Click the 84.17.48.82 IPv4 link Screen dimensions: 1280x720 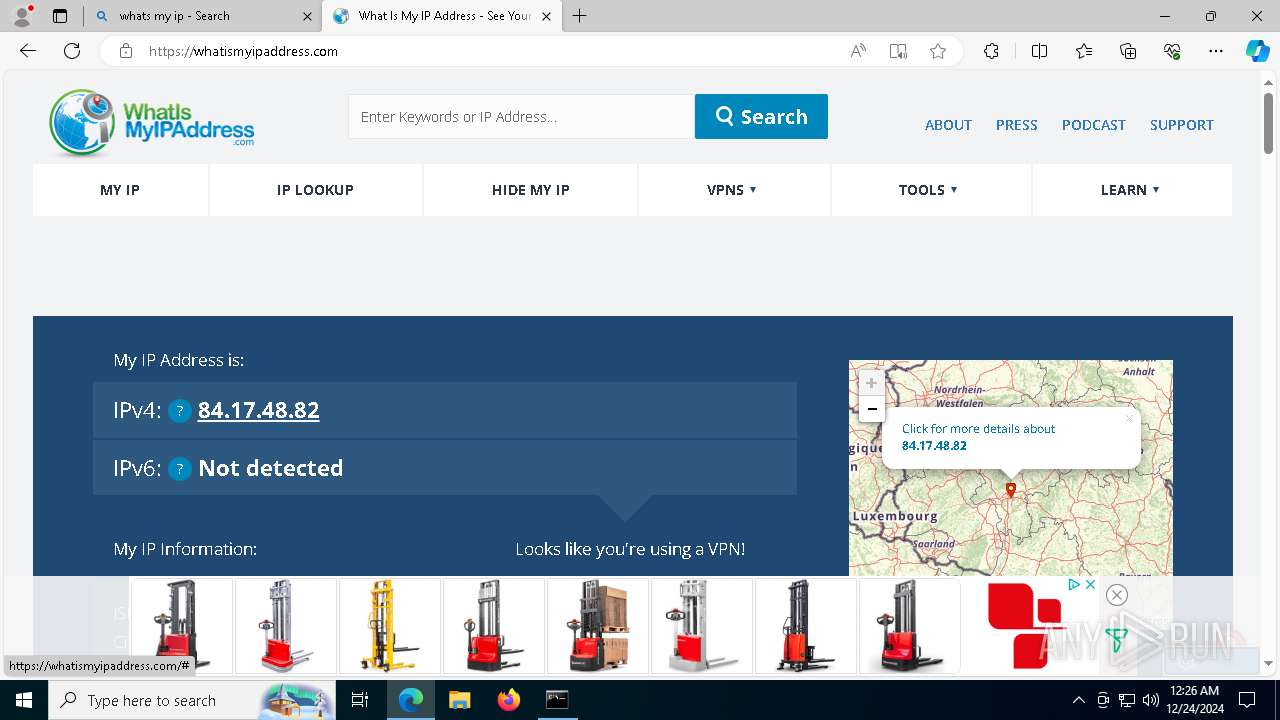(x=258, y=410)
